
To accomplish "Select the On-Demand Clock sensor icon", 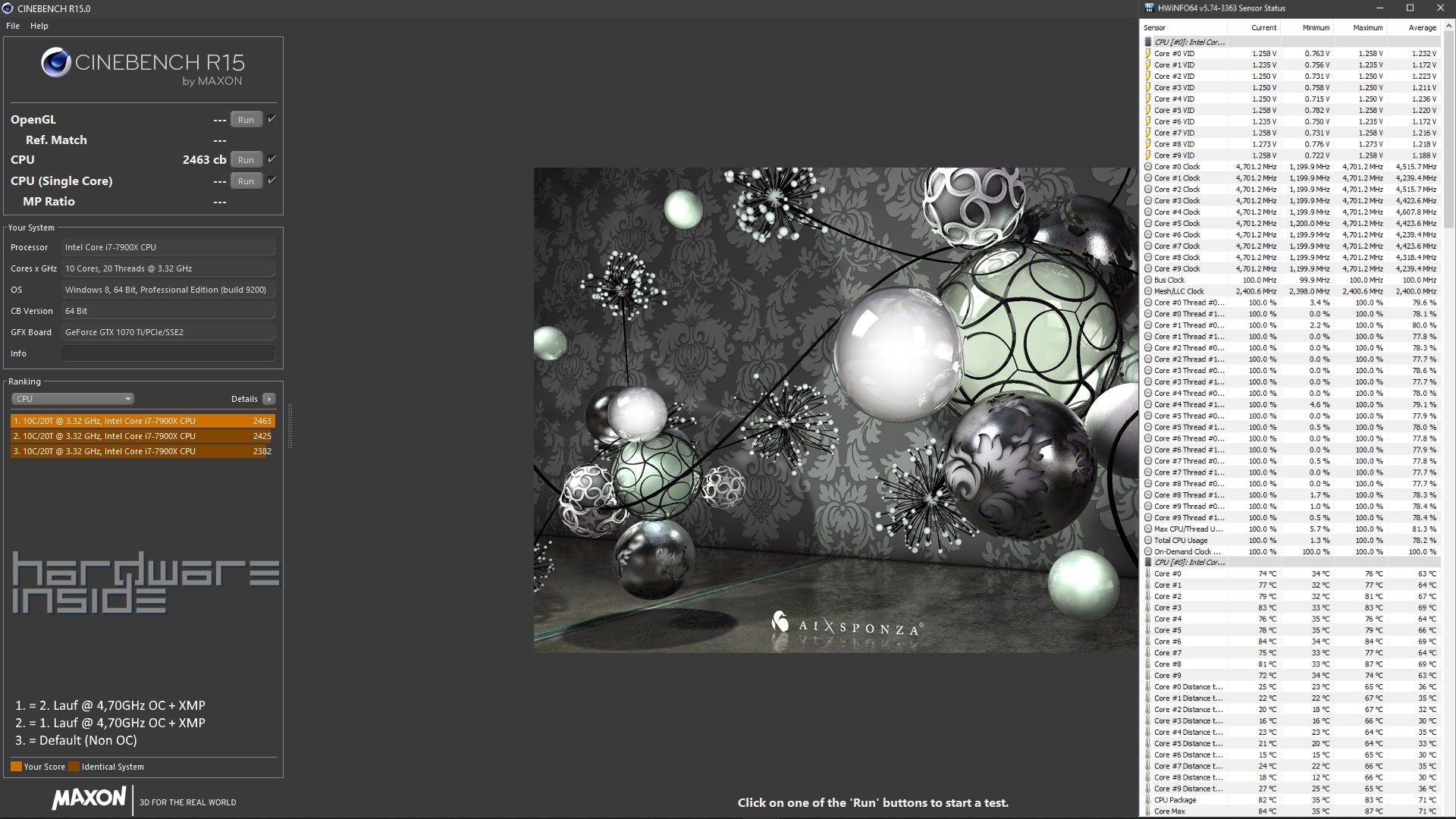I will pos(1148,552).
